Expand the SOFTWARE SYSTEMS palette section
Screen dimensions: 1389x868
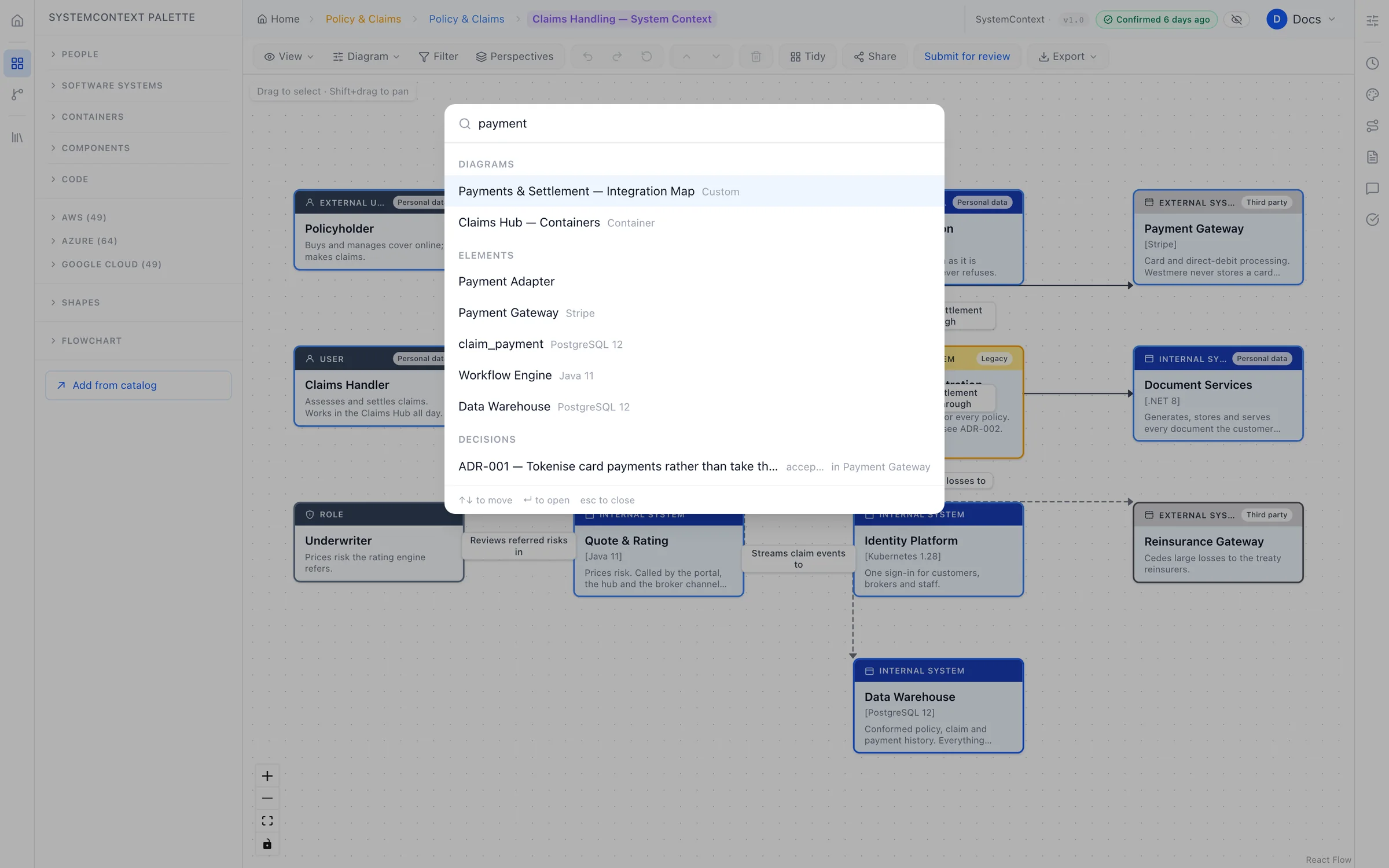[x=138, y=86]
